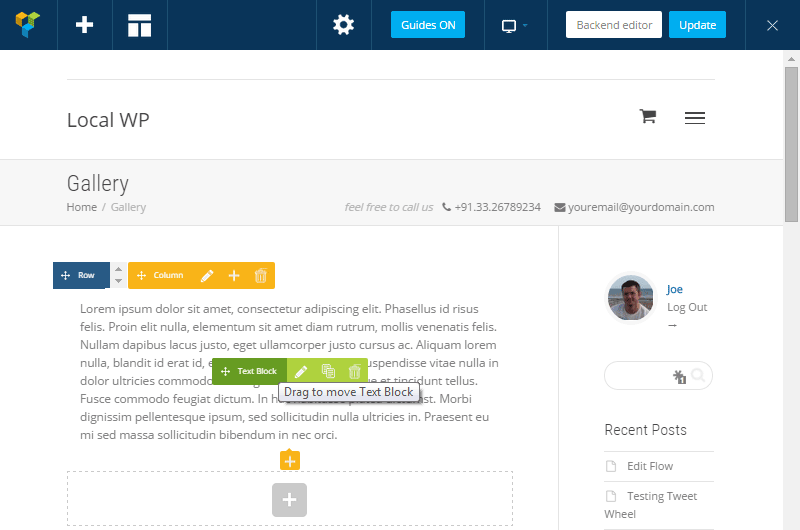
Task: Open the shopping cart icon
Action: tap(648, 116)
